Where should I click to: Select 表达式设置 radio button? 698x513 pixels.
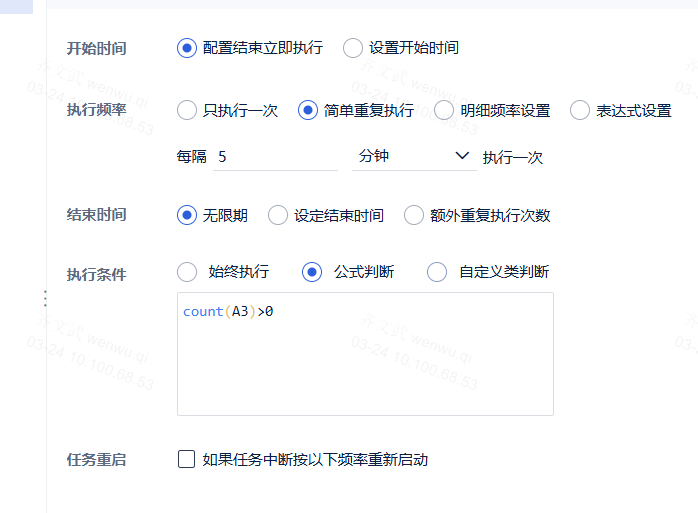click(x=580, y=110)
